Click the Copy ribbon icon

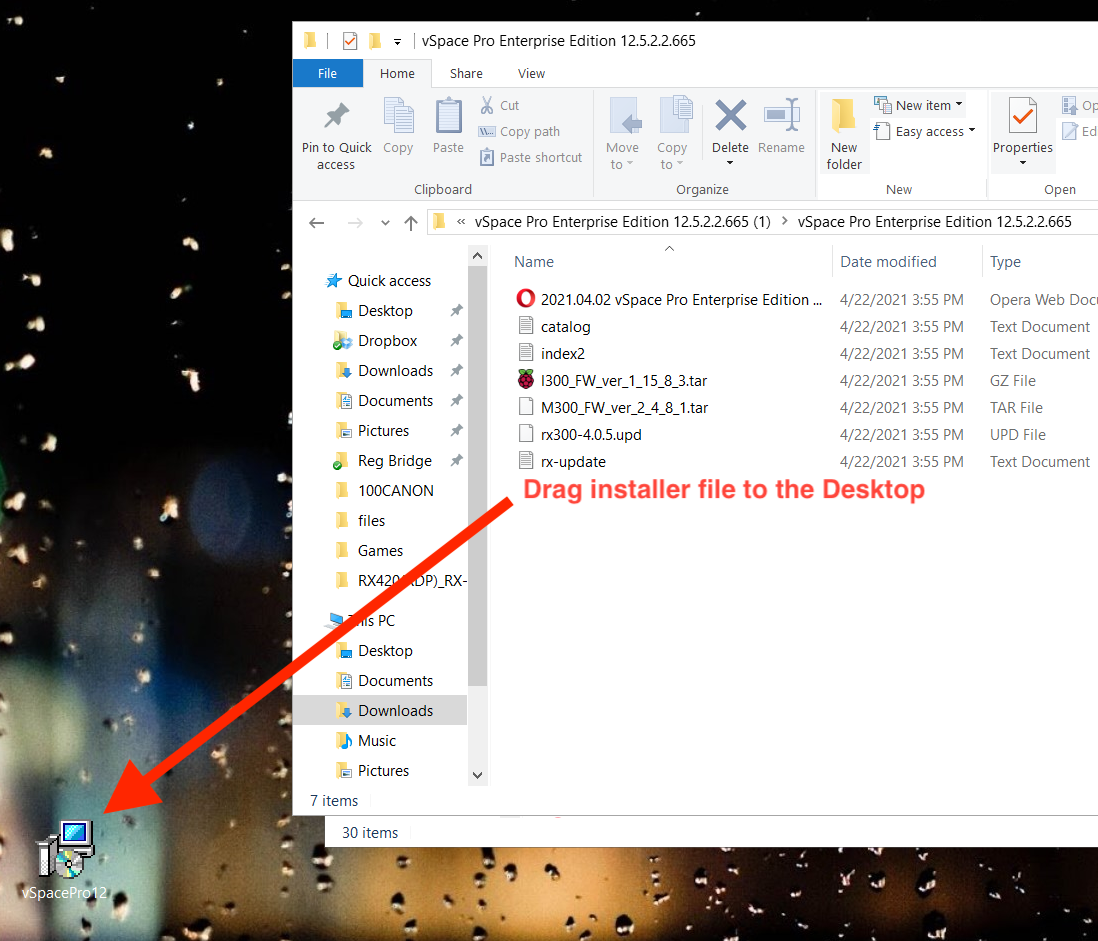398,116
